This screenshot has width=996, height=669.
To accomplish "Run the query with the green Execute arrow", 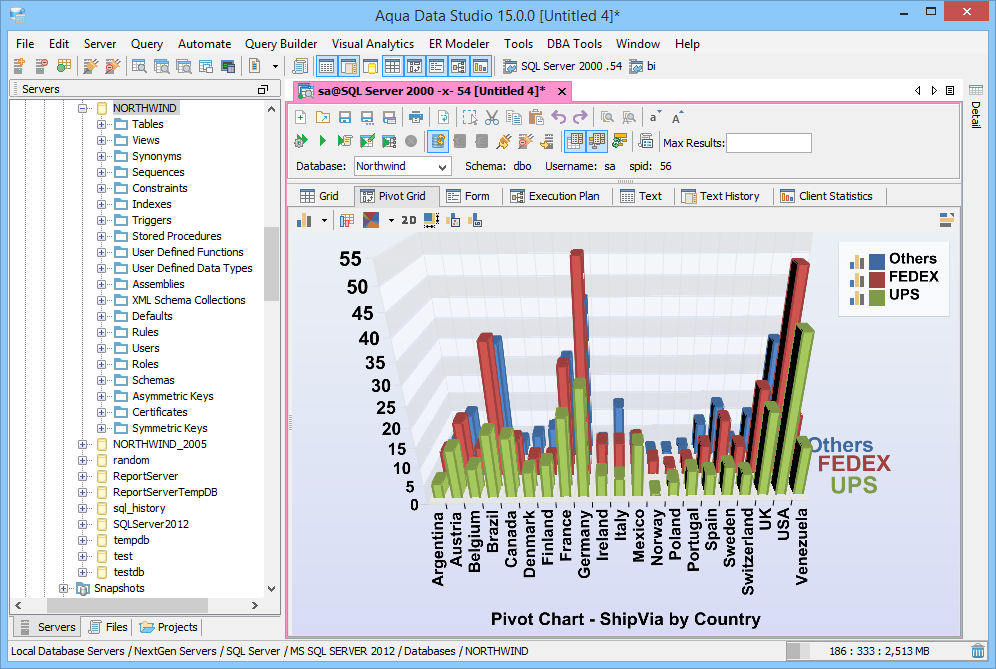I will click(x=323, y=141).
